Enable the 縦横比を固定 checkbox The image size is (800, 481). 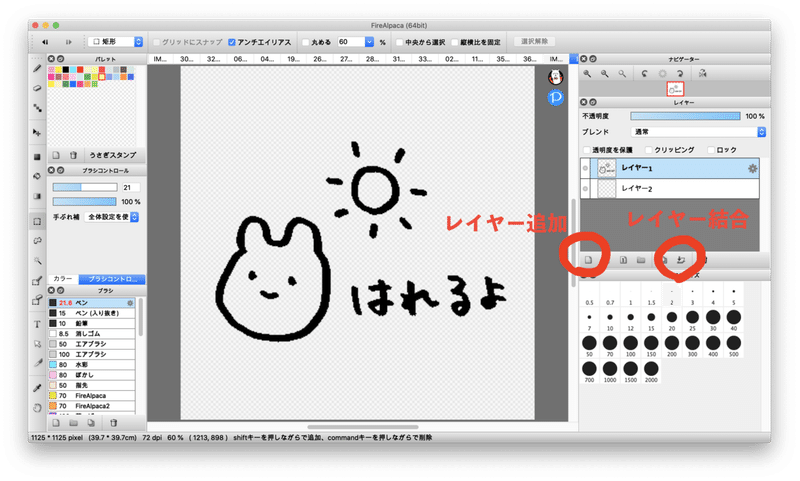(x=455, y=42)
